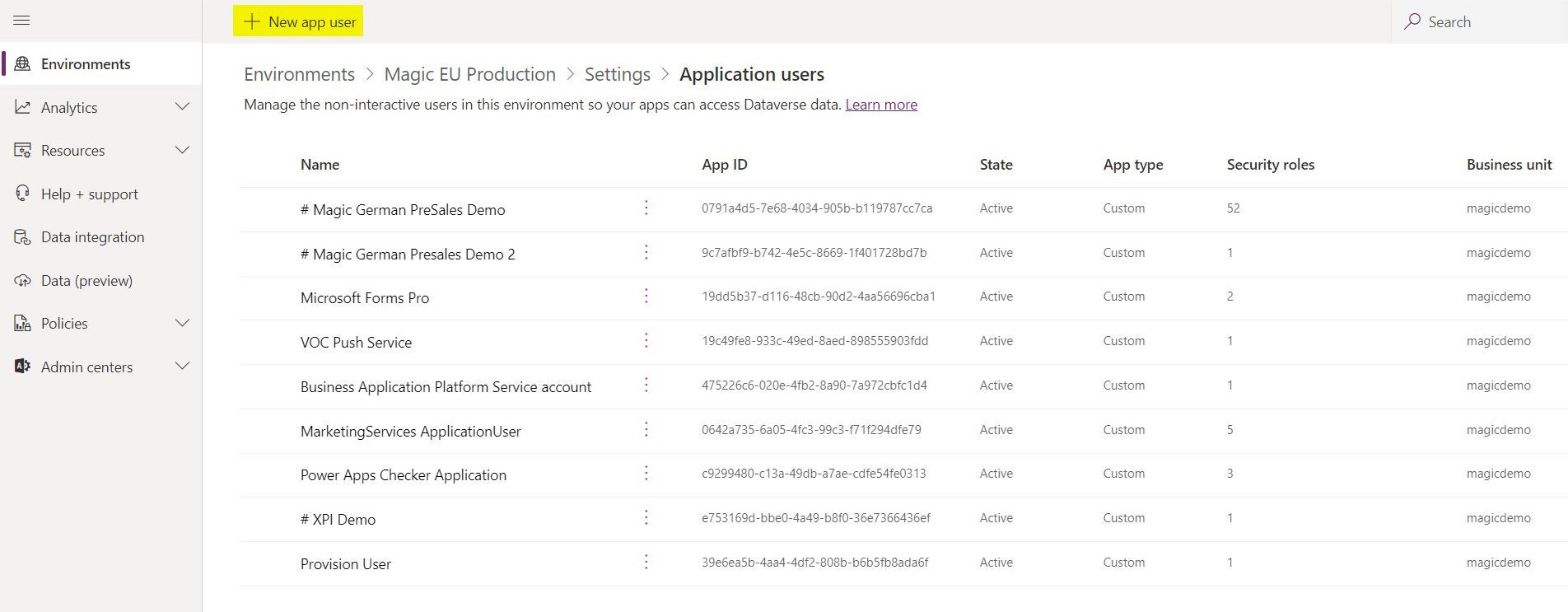Select # XPI Demo name

pyautogui.click(x=338, y=519)
